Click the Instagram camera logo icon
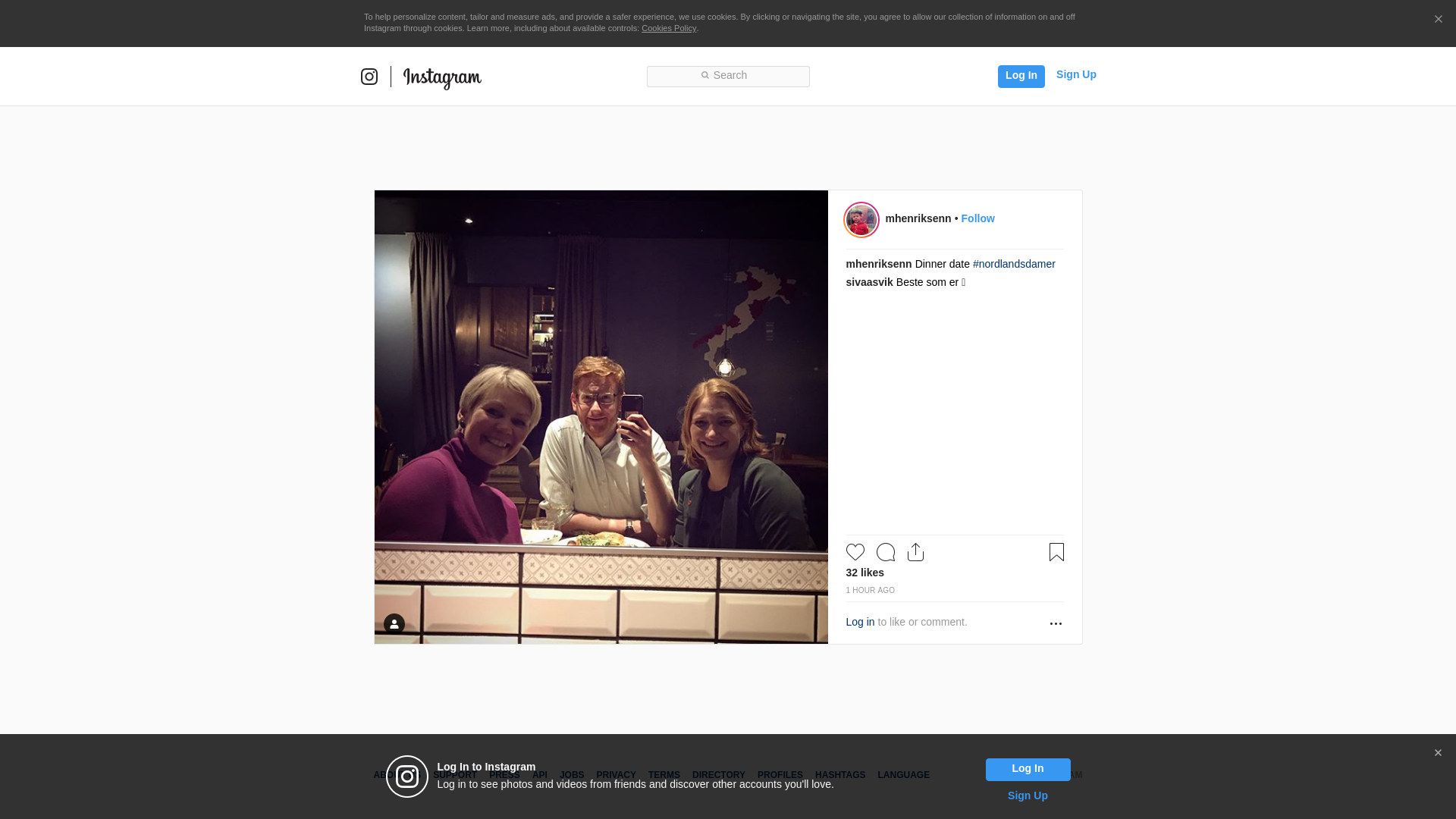 369,77
